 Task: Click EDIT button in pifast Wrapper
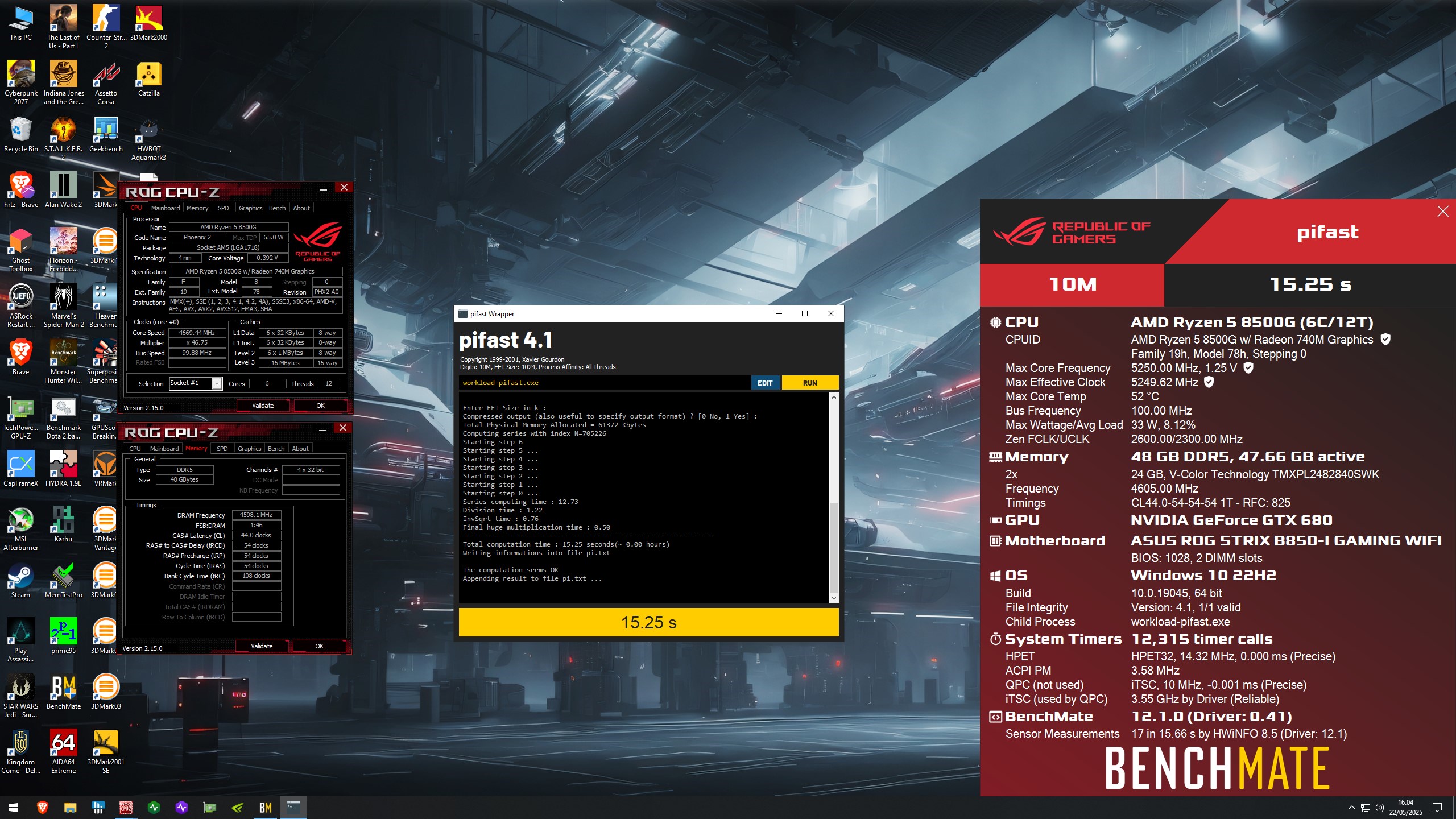coord(765,383)
